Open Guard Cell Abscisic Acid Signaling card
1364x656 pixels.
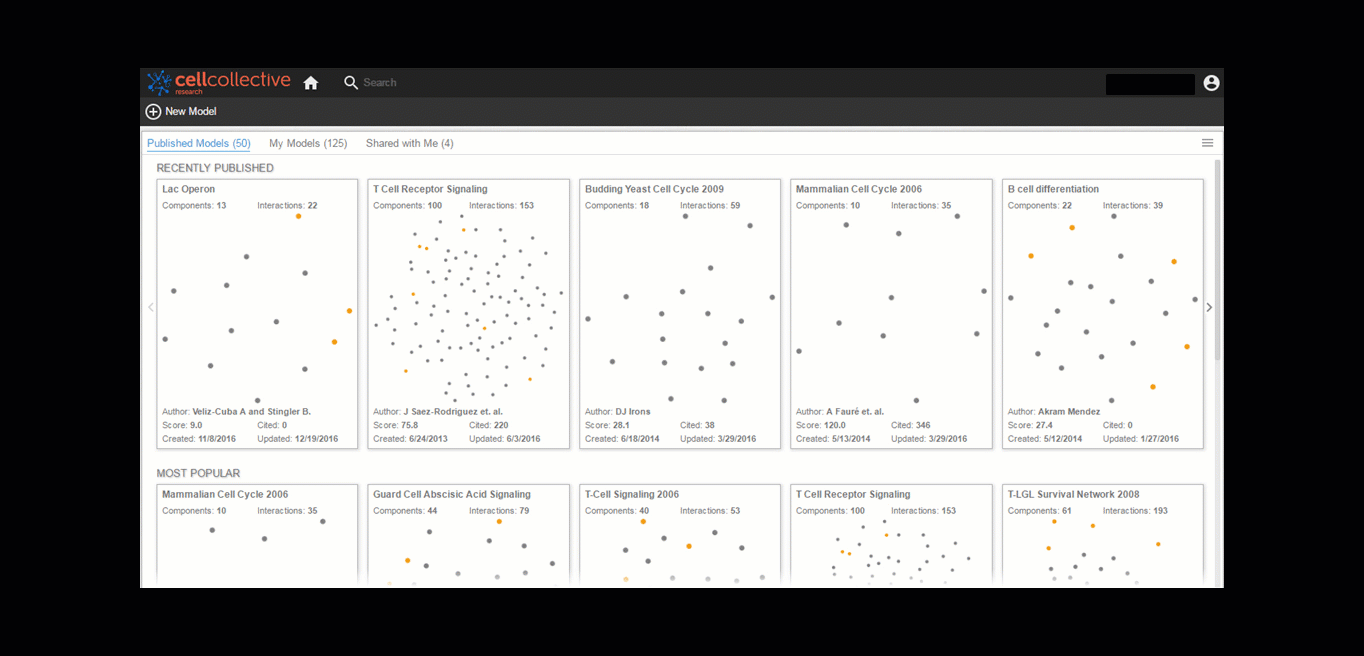[469, 535]
